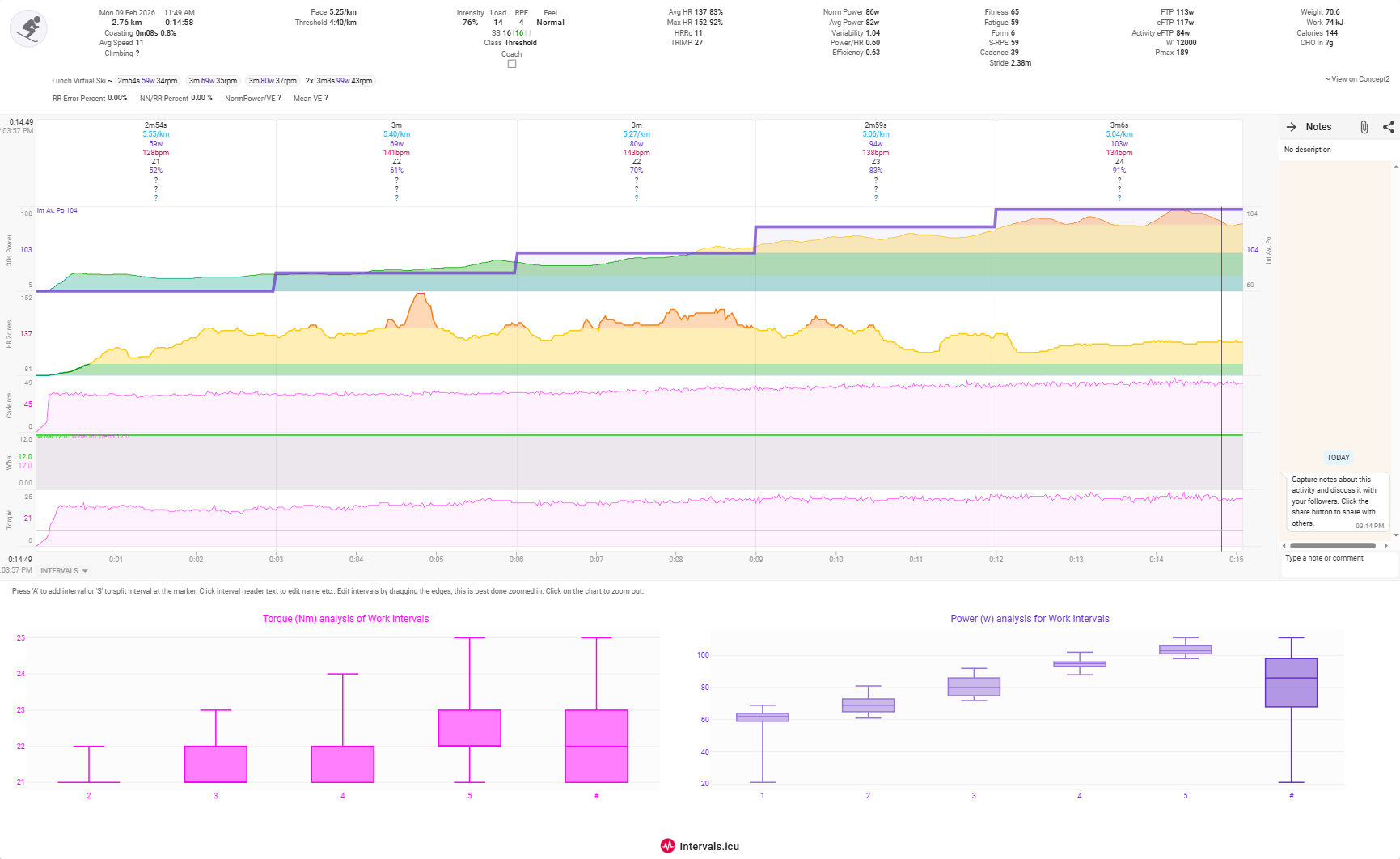Open the View on Concept2 link
This screenshot has height=859, width=1400.
point(1357,79)
